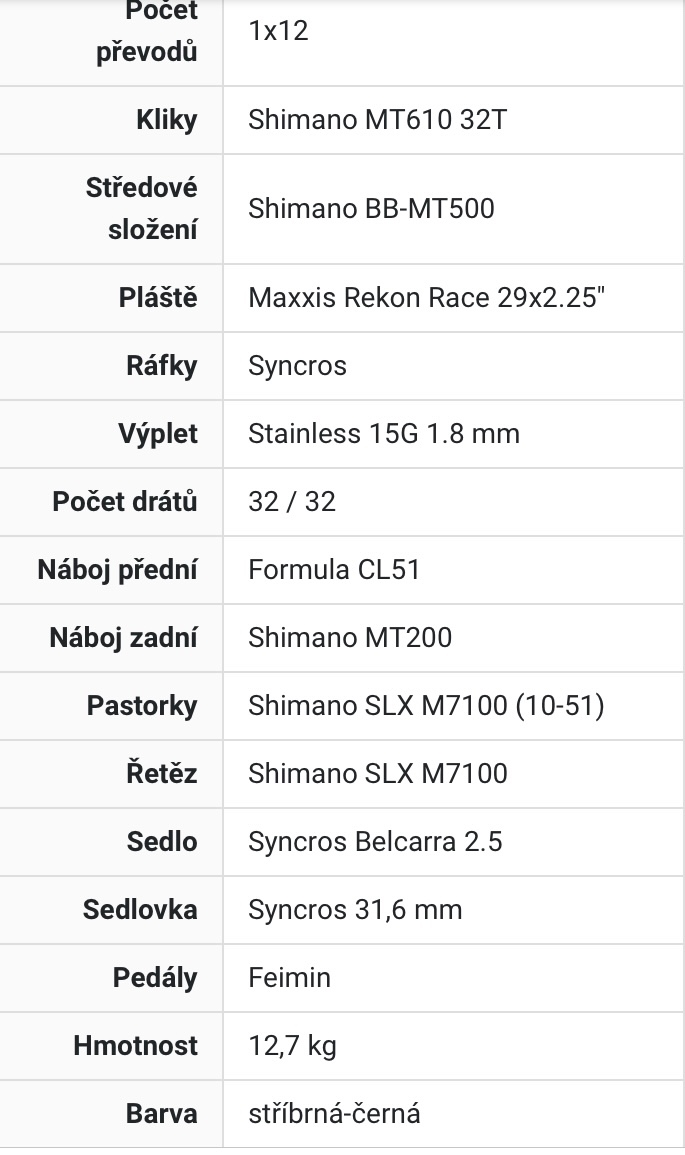Click the Maxxis Rekon Race tire value
Screen dimensions: 685x1155
click(427, 298)
